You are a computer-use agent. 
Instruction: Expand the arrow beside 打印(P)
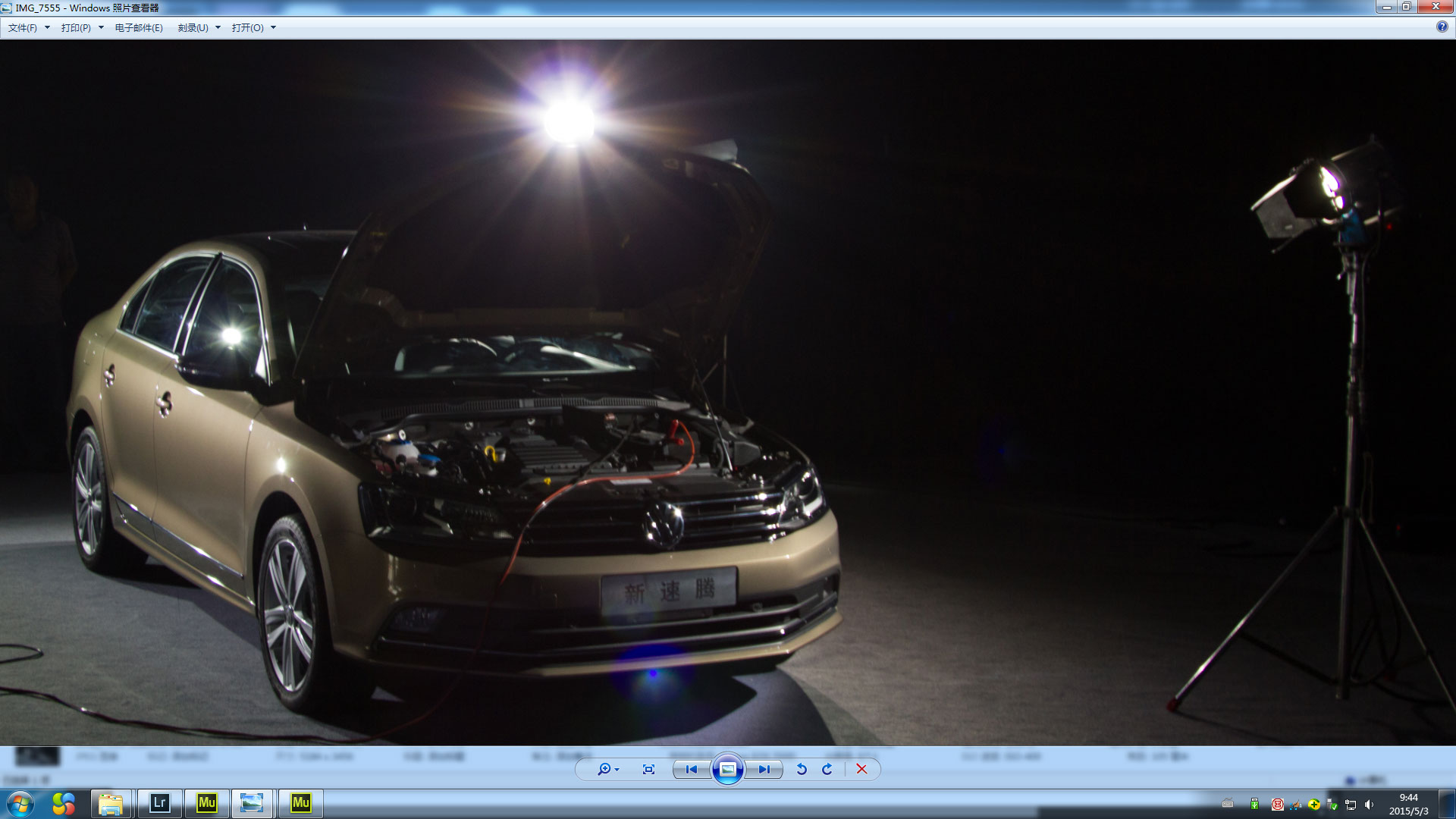pyautogui.click(x=101, y=27)
